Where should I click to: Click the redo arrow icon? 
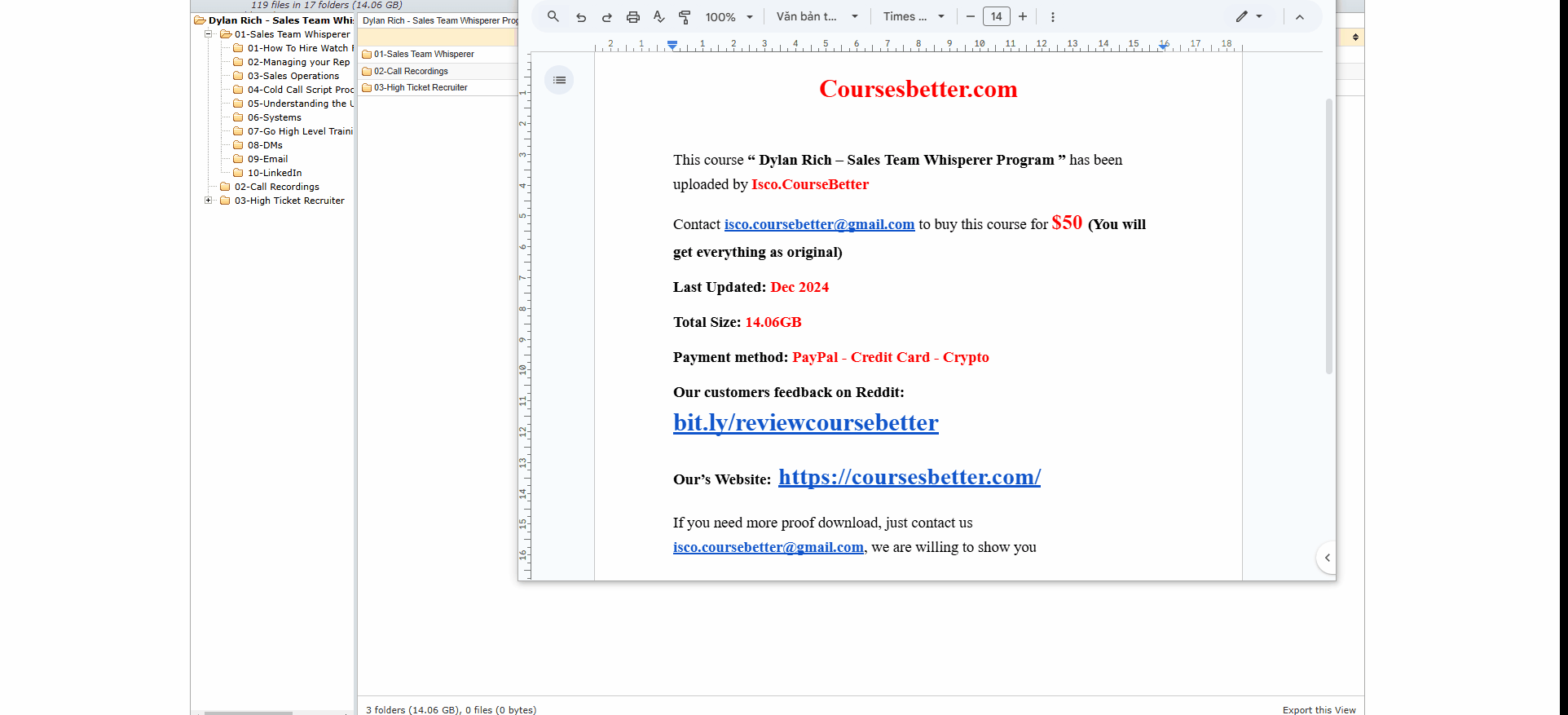coord(607,17)
